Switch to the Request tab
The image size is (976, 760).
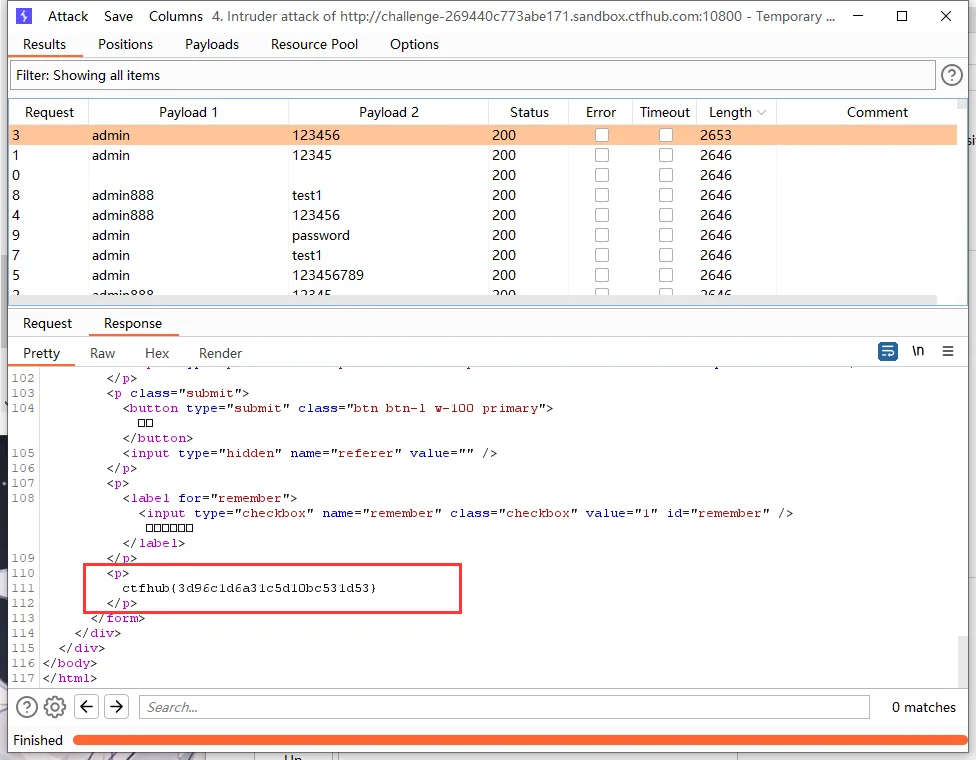click(x=48, y=323)
